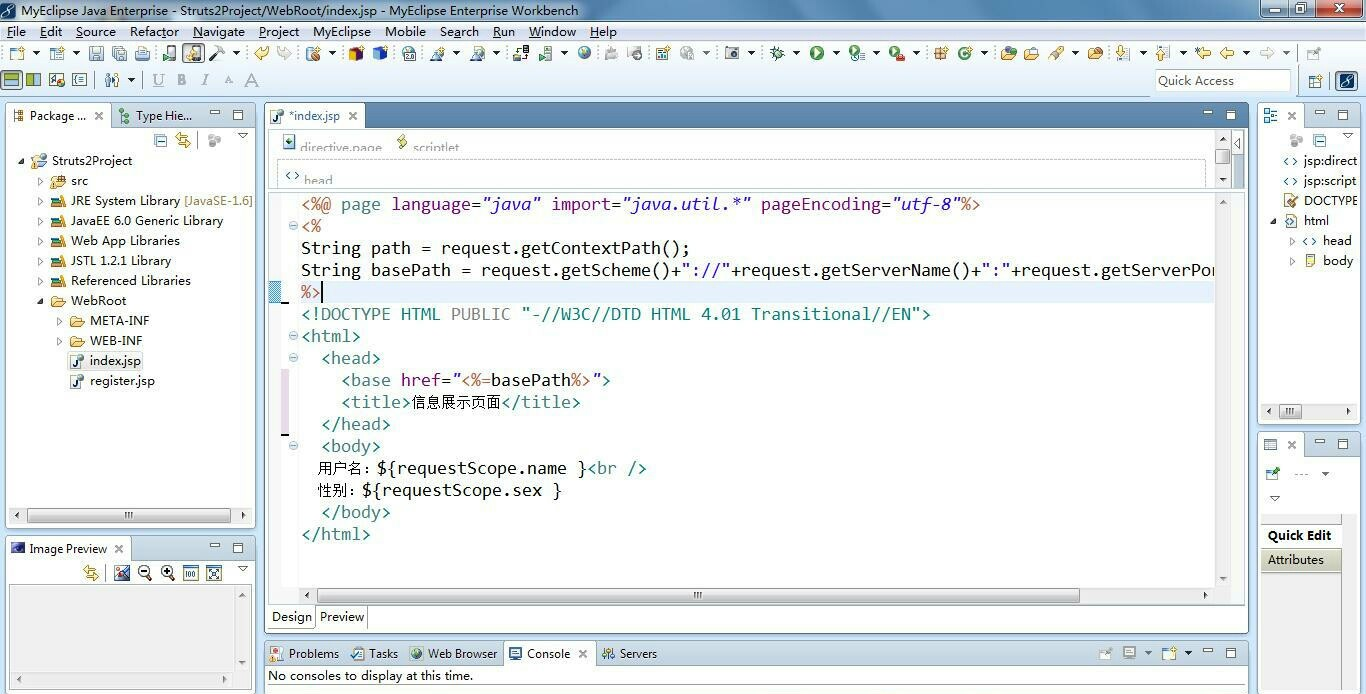The width and height of the screenshot is (1366, 694).
Task: Go to Next Annotation icon
Action: click(1122, 53)
